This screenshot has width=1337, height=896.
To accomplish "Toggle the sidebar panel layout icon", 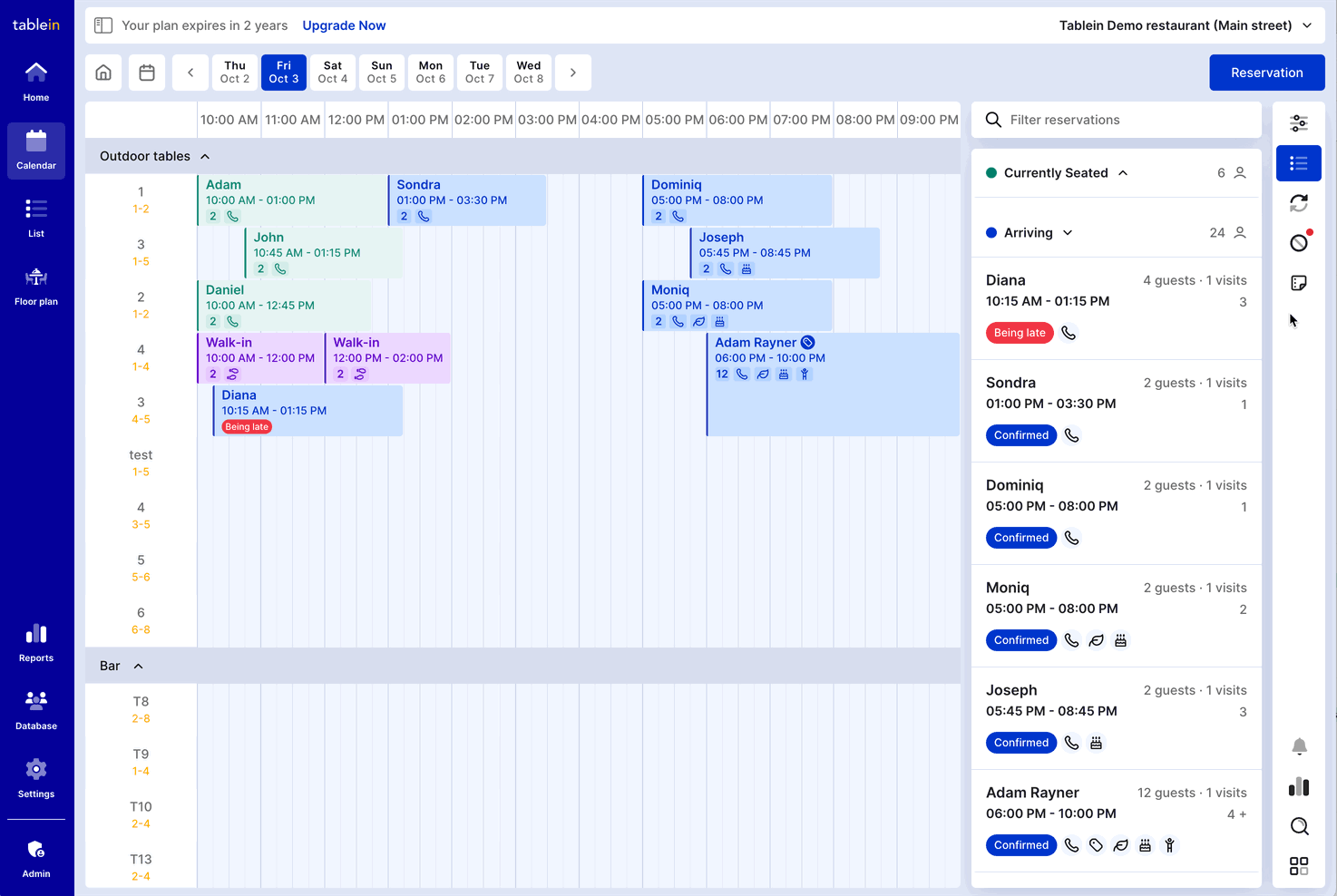I will click(x=103, y=25).
